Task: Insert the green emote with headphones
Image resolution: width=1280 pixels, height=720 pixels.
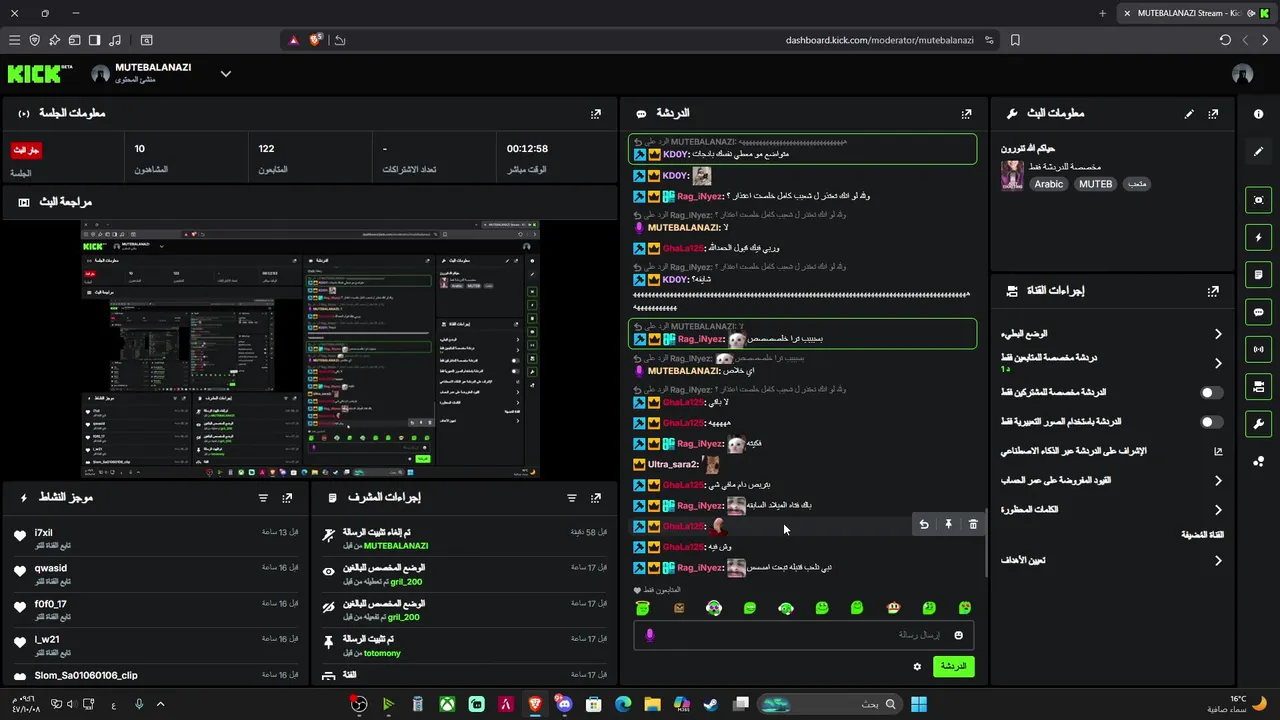Action: click(x=786, y=608)
